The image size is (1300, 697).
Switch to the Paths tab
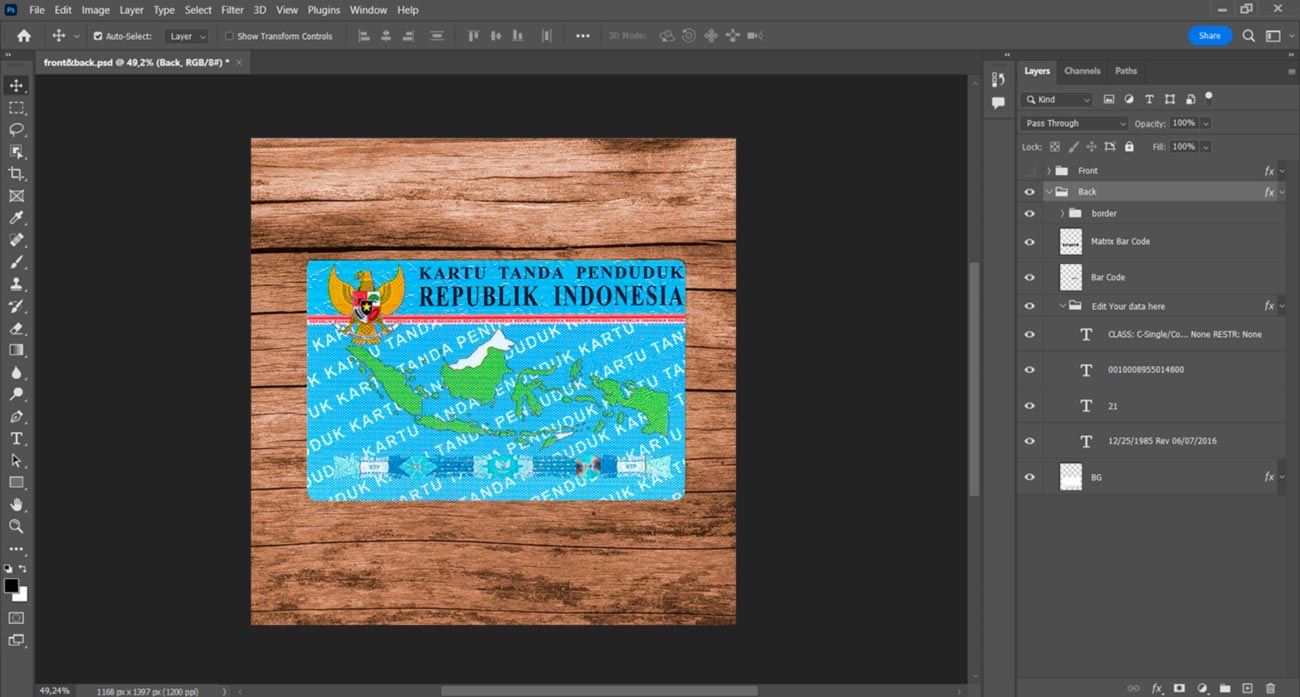pos(1126,71)
